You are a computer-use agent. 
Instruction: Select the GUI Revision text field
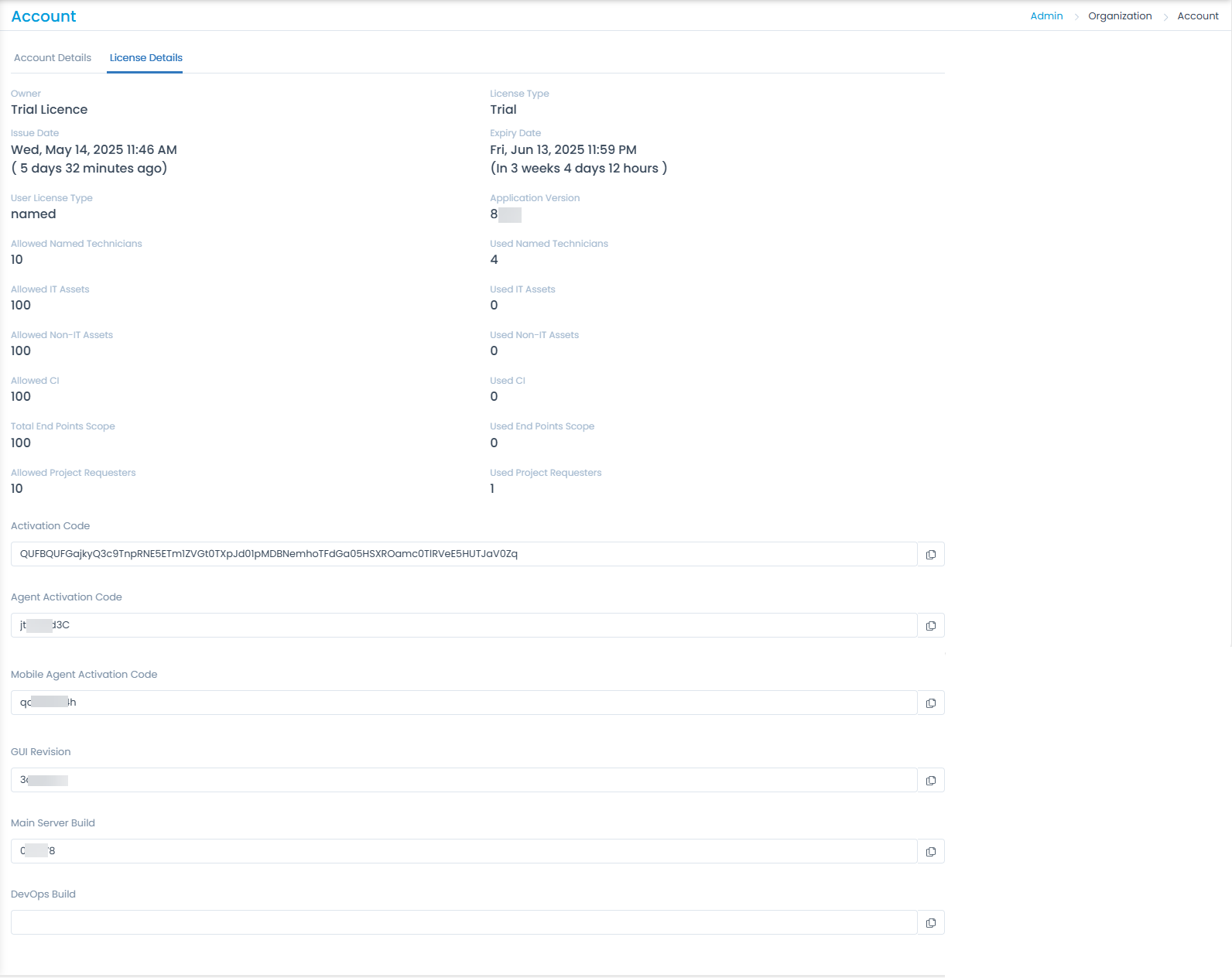tap(464, 780)
